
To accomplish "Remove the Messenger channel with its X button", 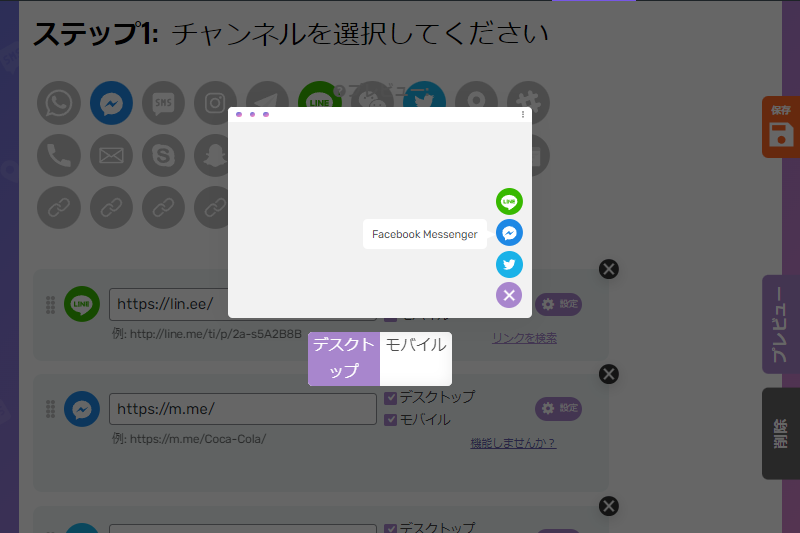I will (609, 374).
